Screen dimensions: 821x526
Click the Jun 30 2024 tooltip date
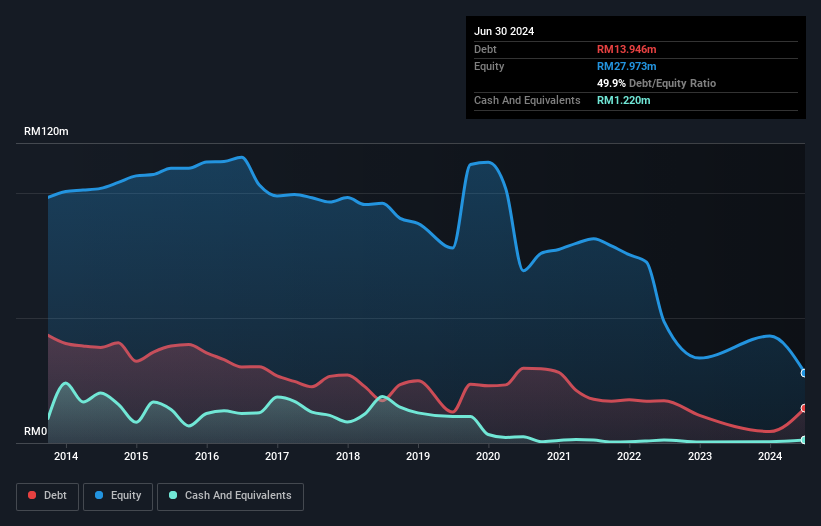[x=504, y=31]
